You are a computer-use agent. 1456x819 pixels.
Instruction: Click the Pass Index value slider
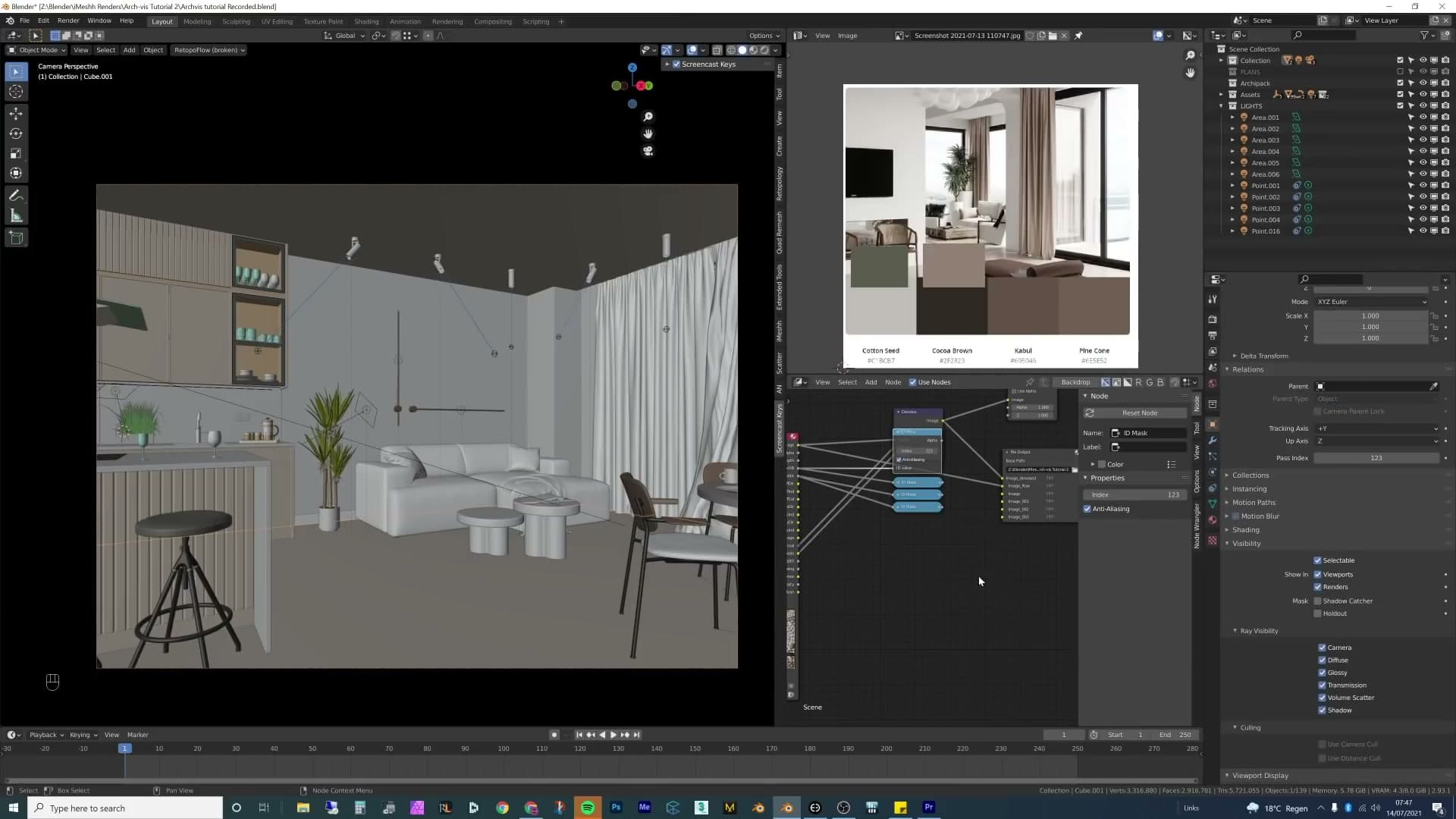tap(1376, 458)
